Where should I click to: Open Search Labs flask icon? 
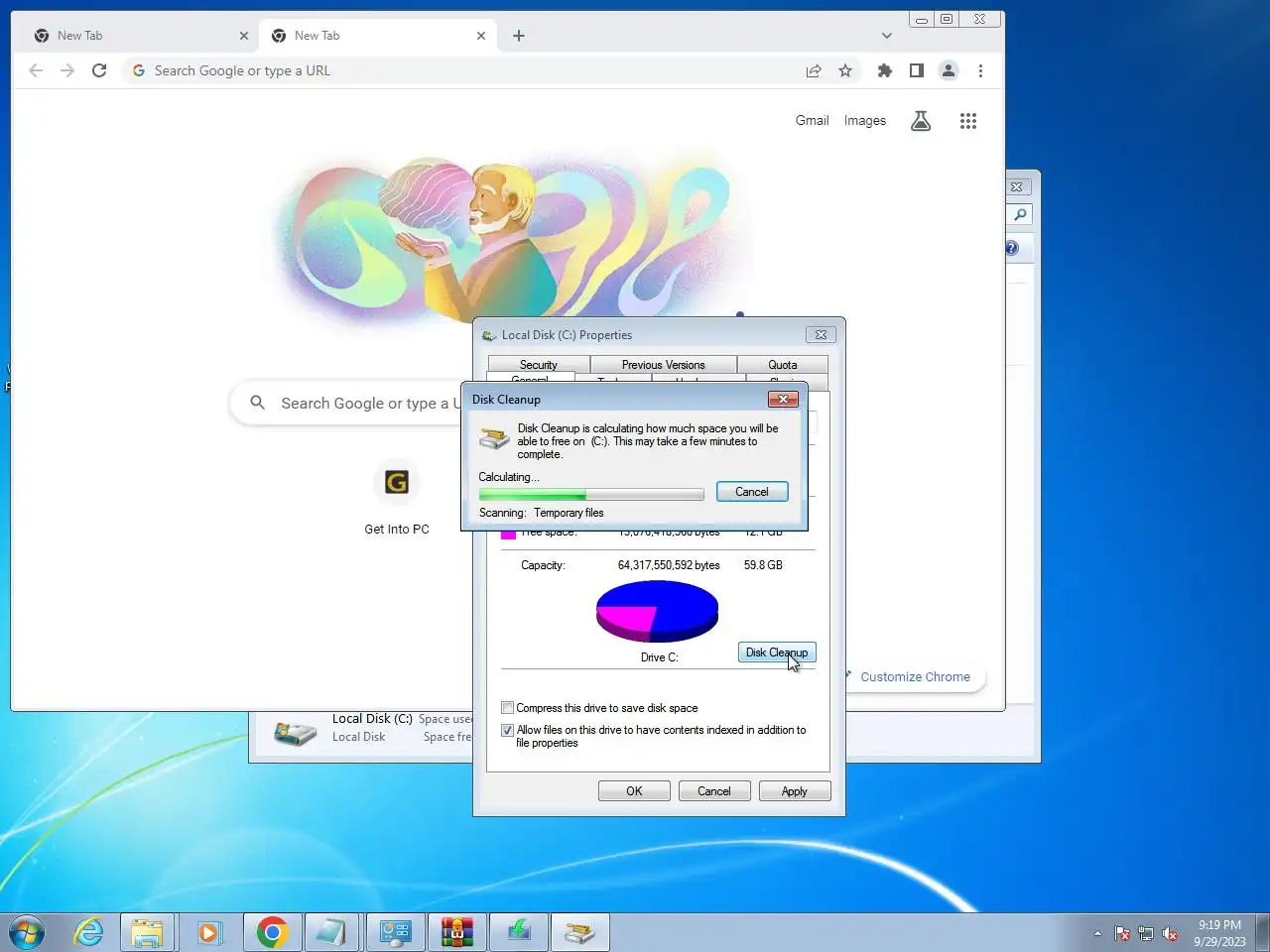(x=921, y=121)
